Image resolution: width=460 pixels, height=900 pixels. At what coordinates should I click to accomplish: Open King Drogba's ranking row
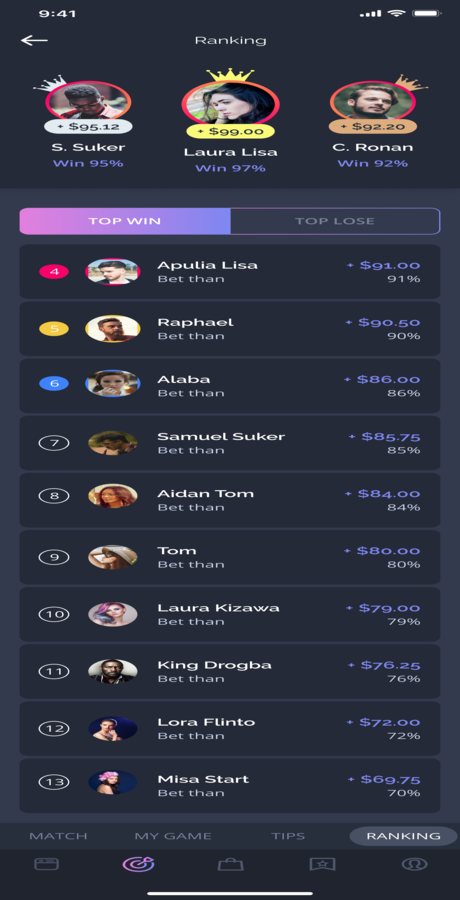(x=230, y=671)
